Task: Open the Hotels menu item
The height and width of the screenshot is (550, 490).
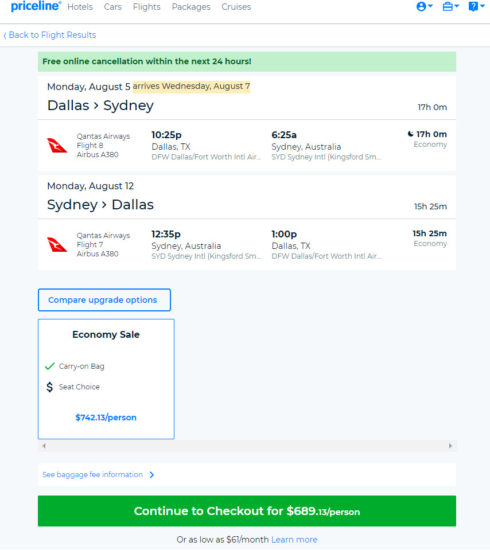Action: 80,7
